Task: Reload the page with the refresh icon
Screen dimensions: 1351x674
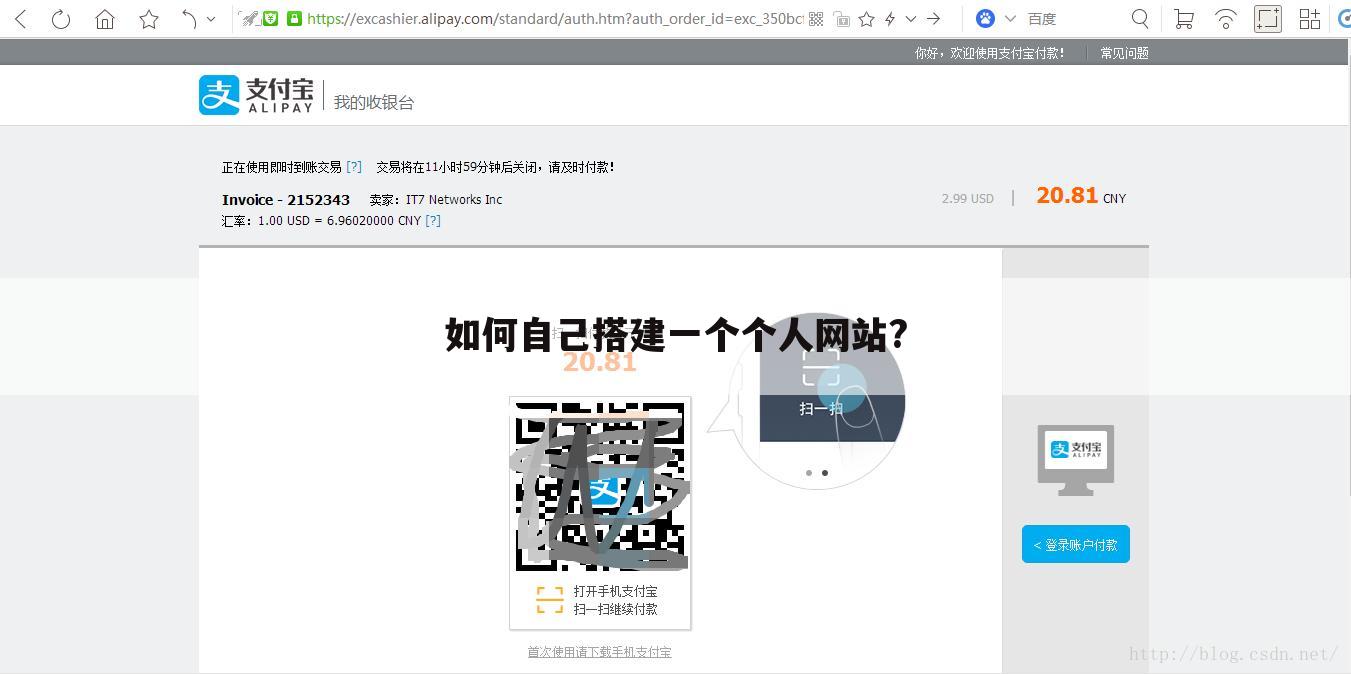Action: point(61,18)
